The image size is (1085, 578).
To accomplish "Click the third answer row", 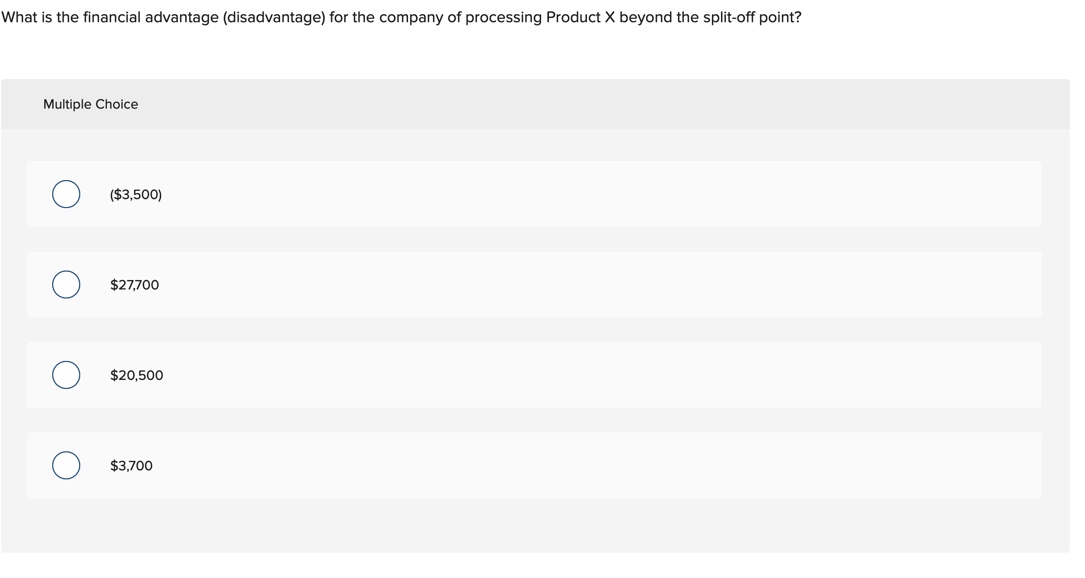I will point(535,375).
